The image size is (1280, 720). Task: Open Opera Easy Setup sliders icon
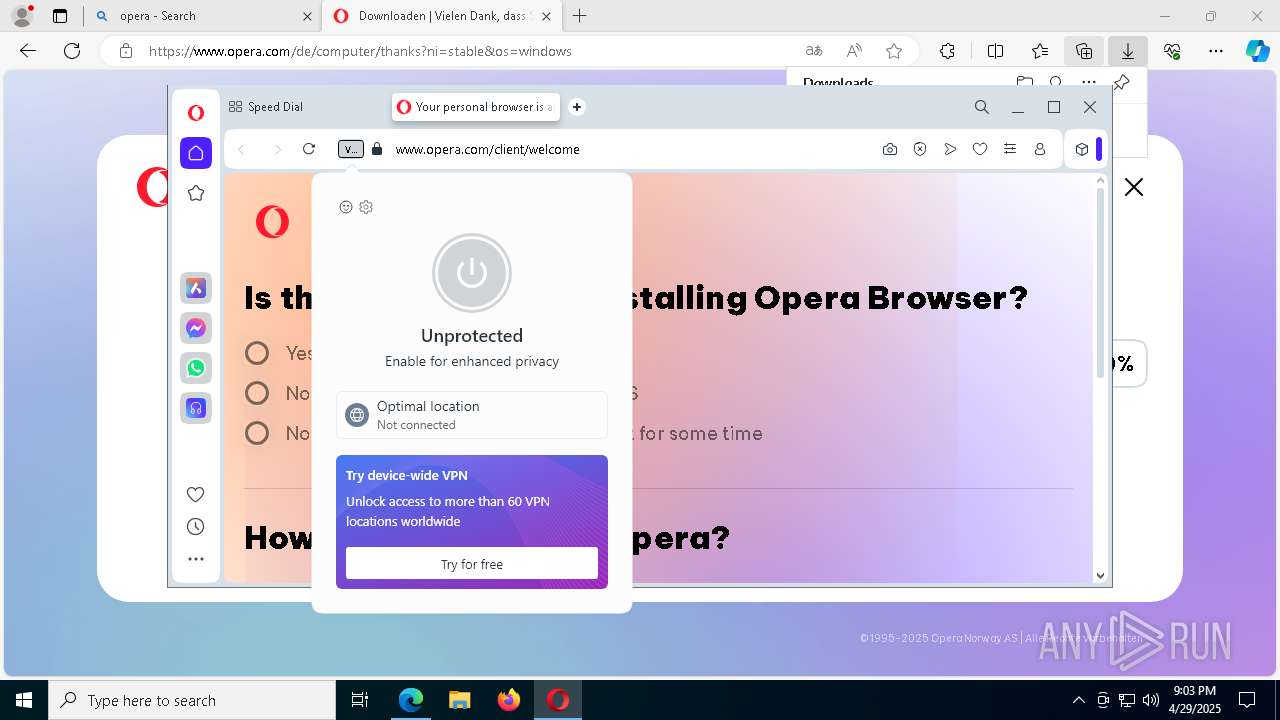click(1010, 149)
